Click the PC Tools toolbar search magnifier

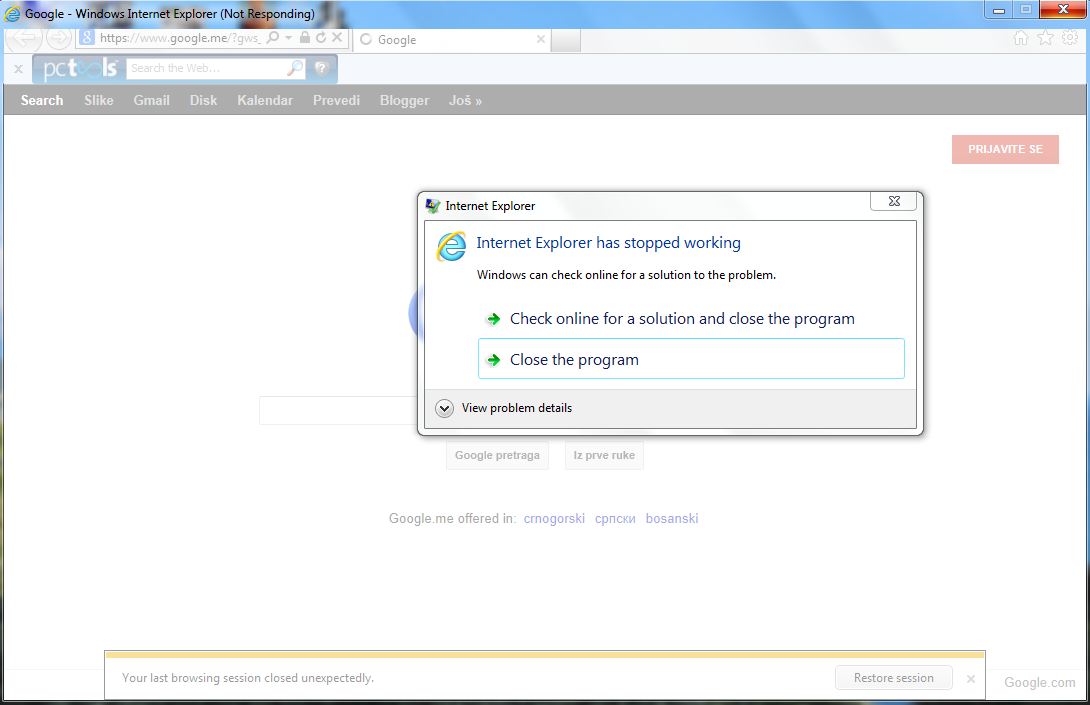[x=295, y=68]
